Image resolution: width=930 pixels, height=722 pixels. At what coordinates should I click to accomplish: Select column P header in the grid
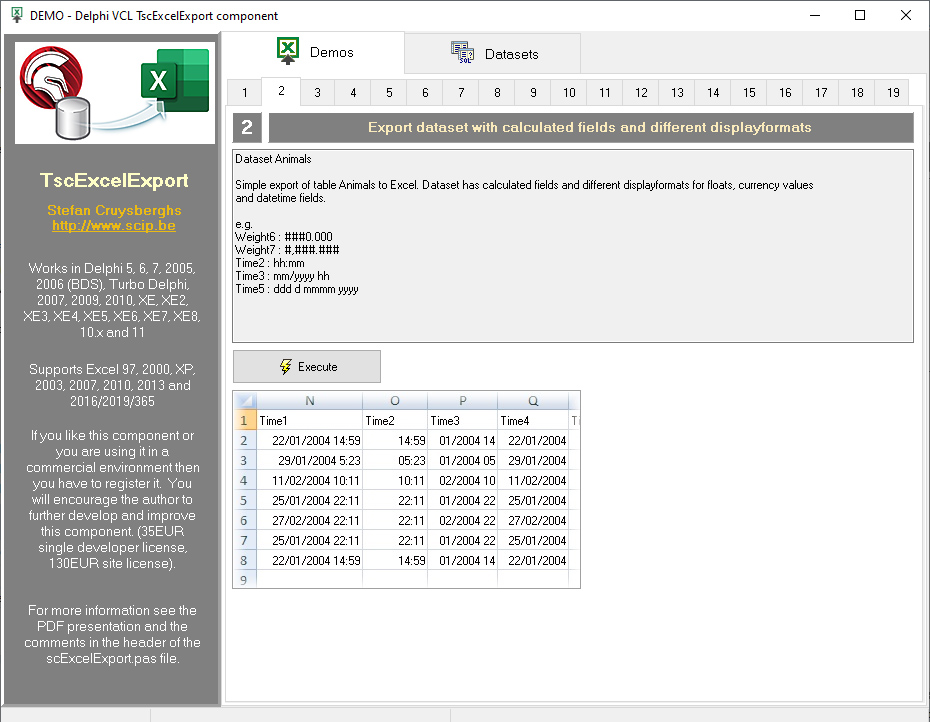[463, 401]
